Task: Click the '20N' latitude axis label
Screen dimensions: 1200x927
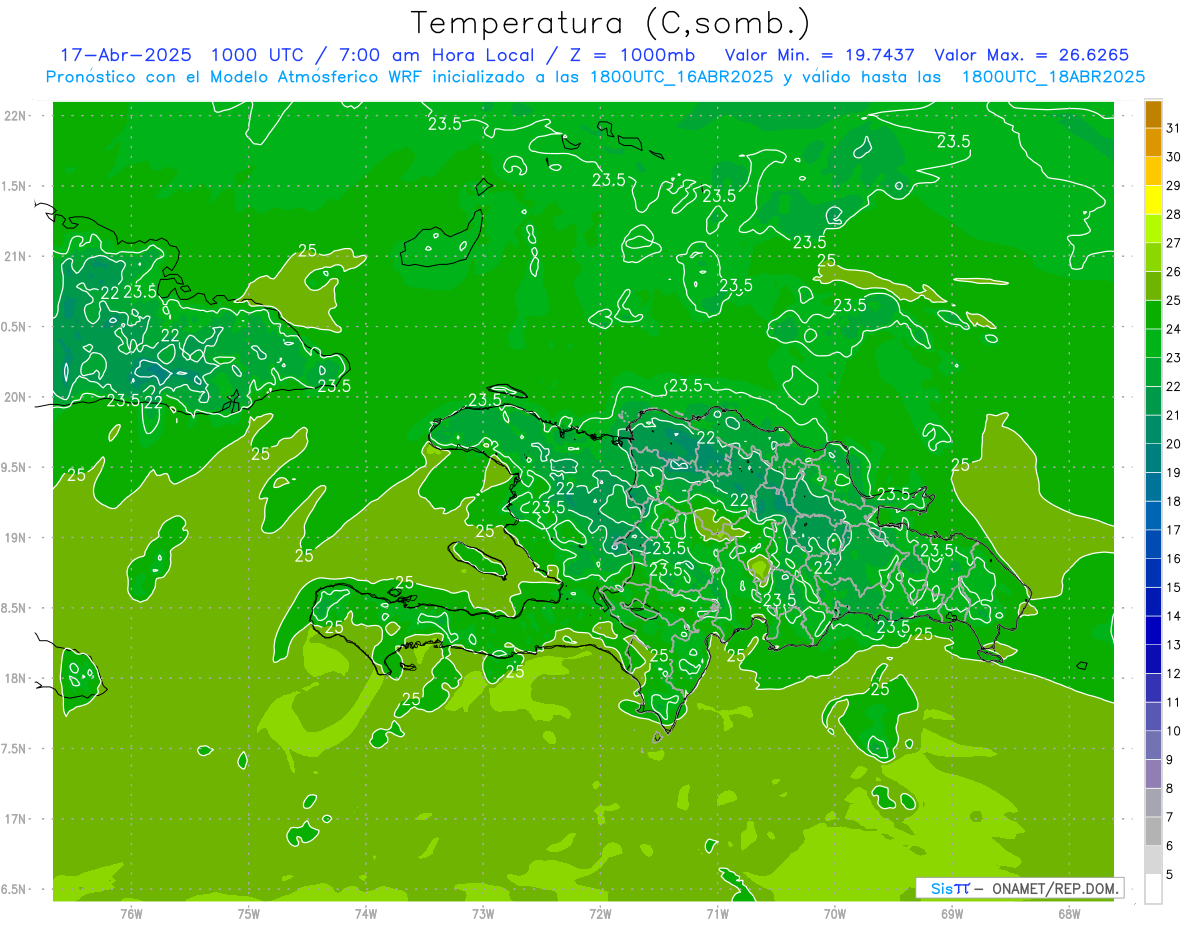Action: point(16,397)
